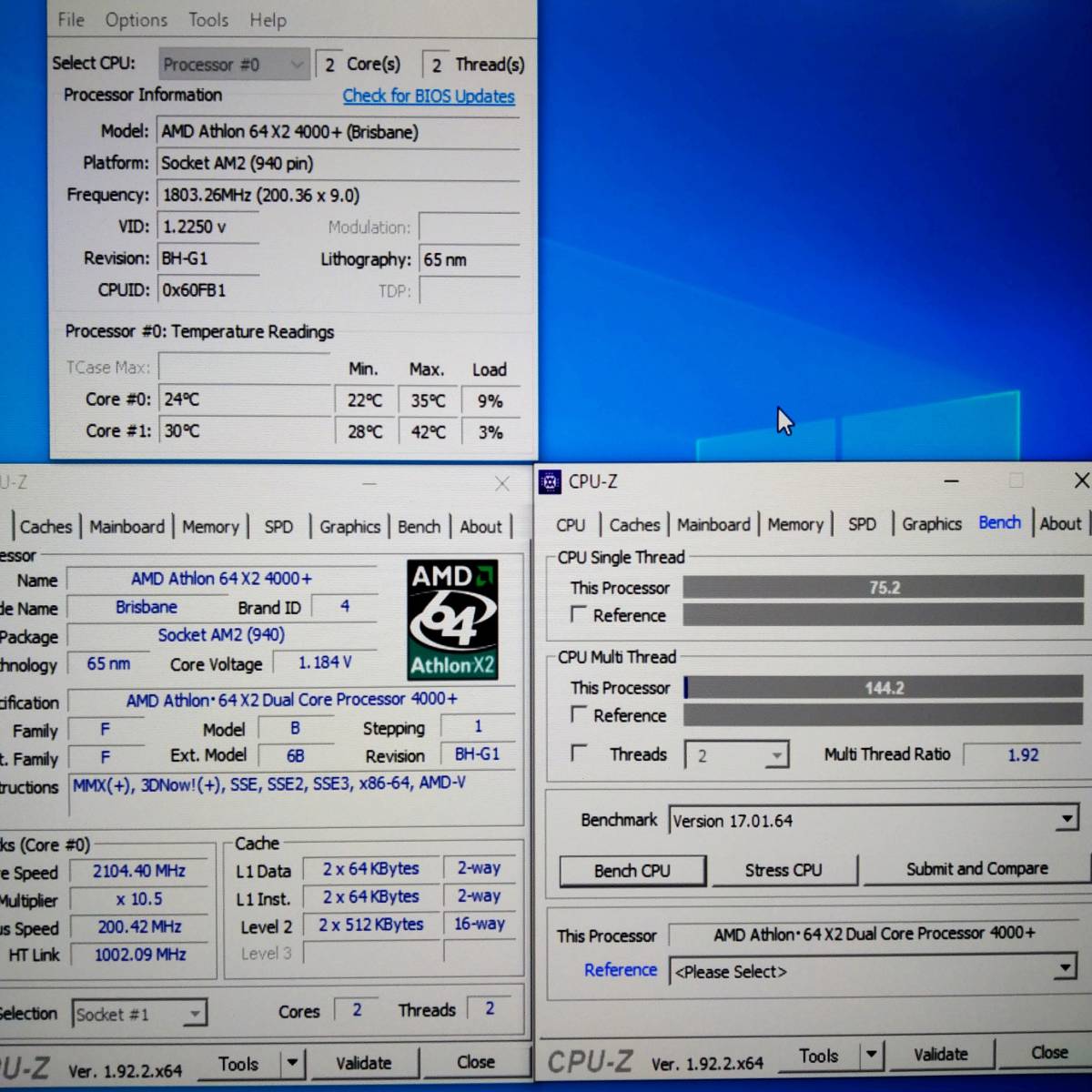Viewport: 1092px width, 1092px height.
Task: Click the Lithography value 65 nm
Action: [470, 259]
